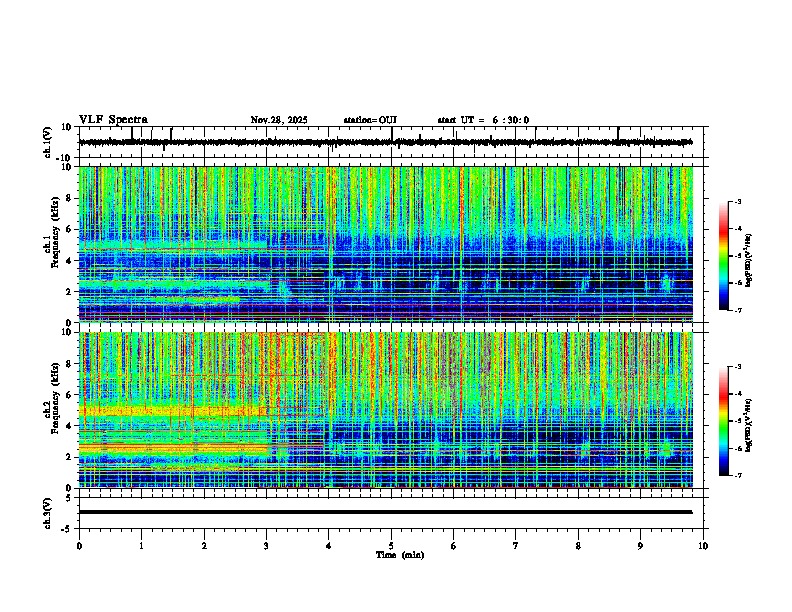
Task: Click inside the ch.1 spectrogram panel
Action: (x=385, y=244)
